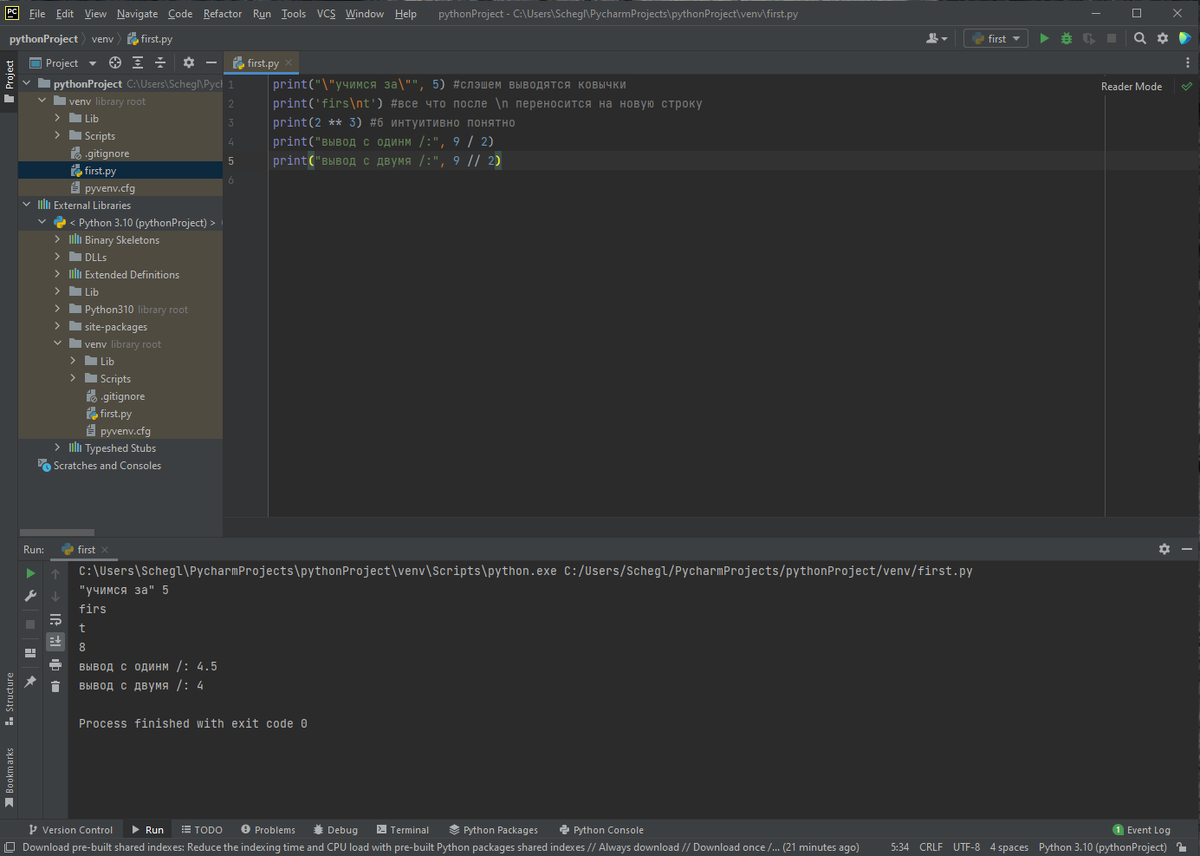Viewport: 1200px width, 856px height.
Task: Open Project view mode dropdown
Action: (x=64, y=62)
